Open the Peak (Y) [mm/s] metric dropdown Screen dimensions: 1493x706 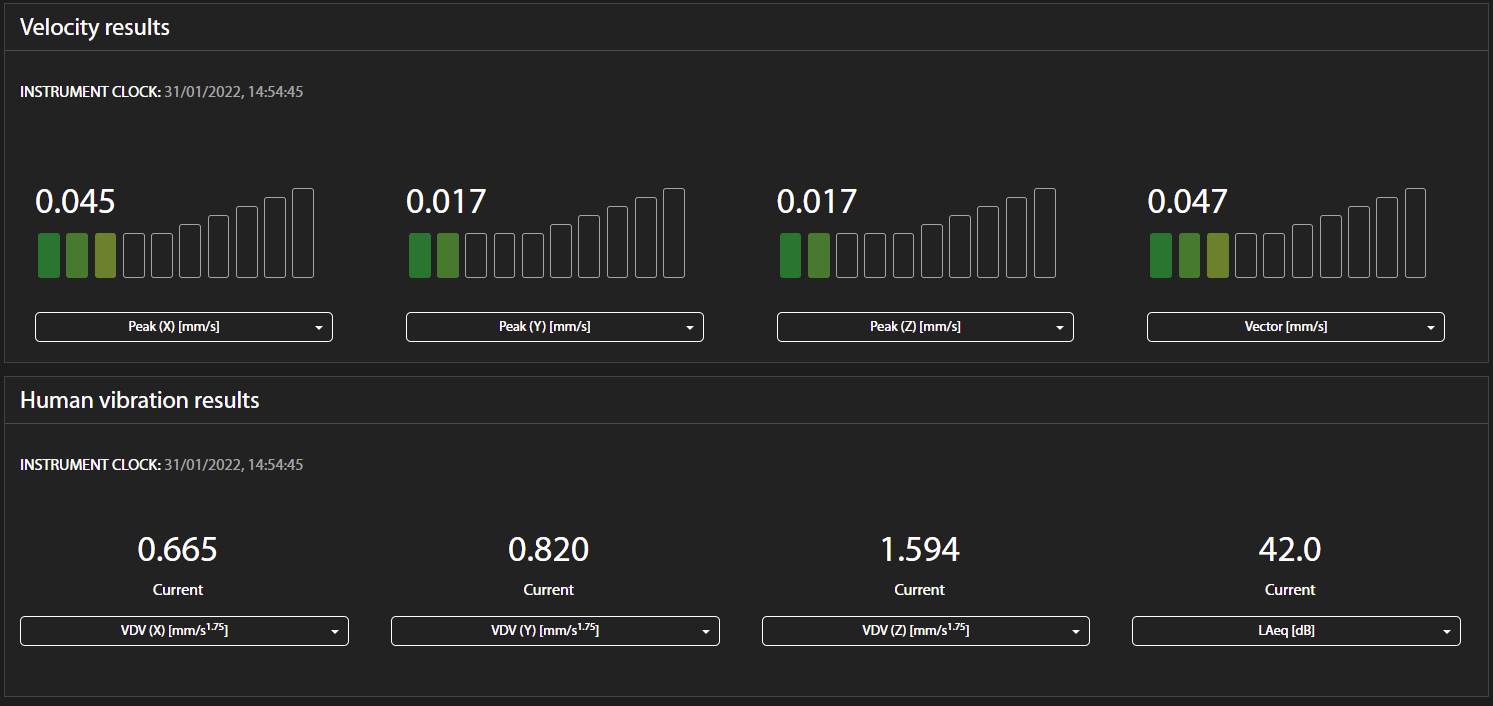[x=554, y=326]
